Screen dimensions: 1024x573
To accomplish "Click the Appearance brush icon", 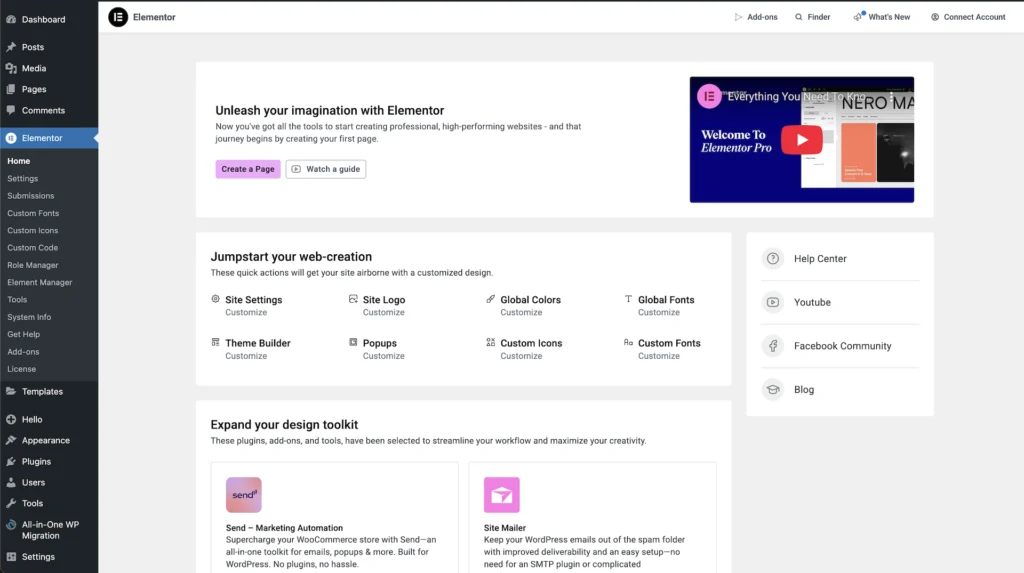I will click(x=11, y=440).
